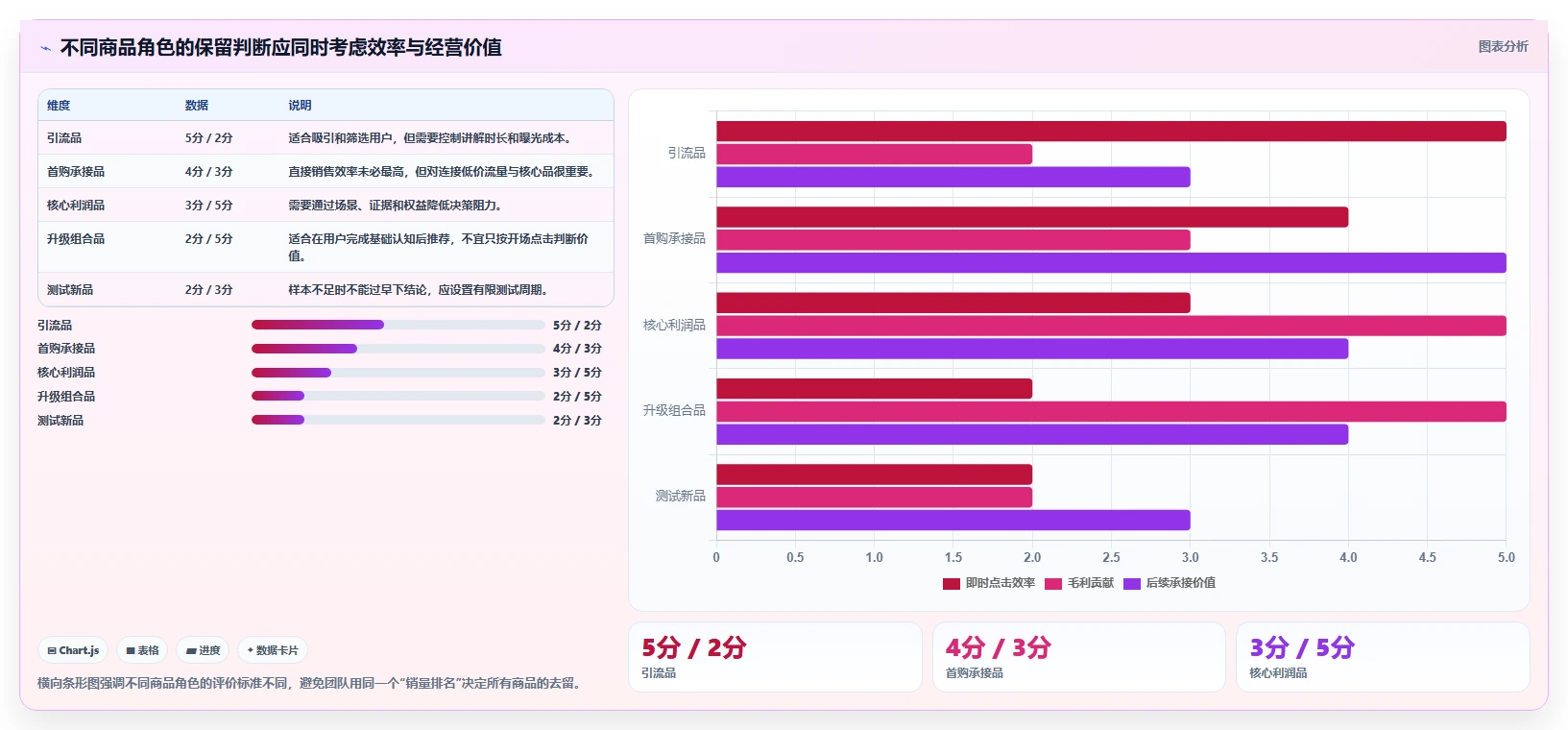Click the title icon beside the heading
The height and width of the screenshot is (730, 1568).
[x=45, y=48]
